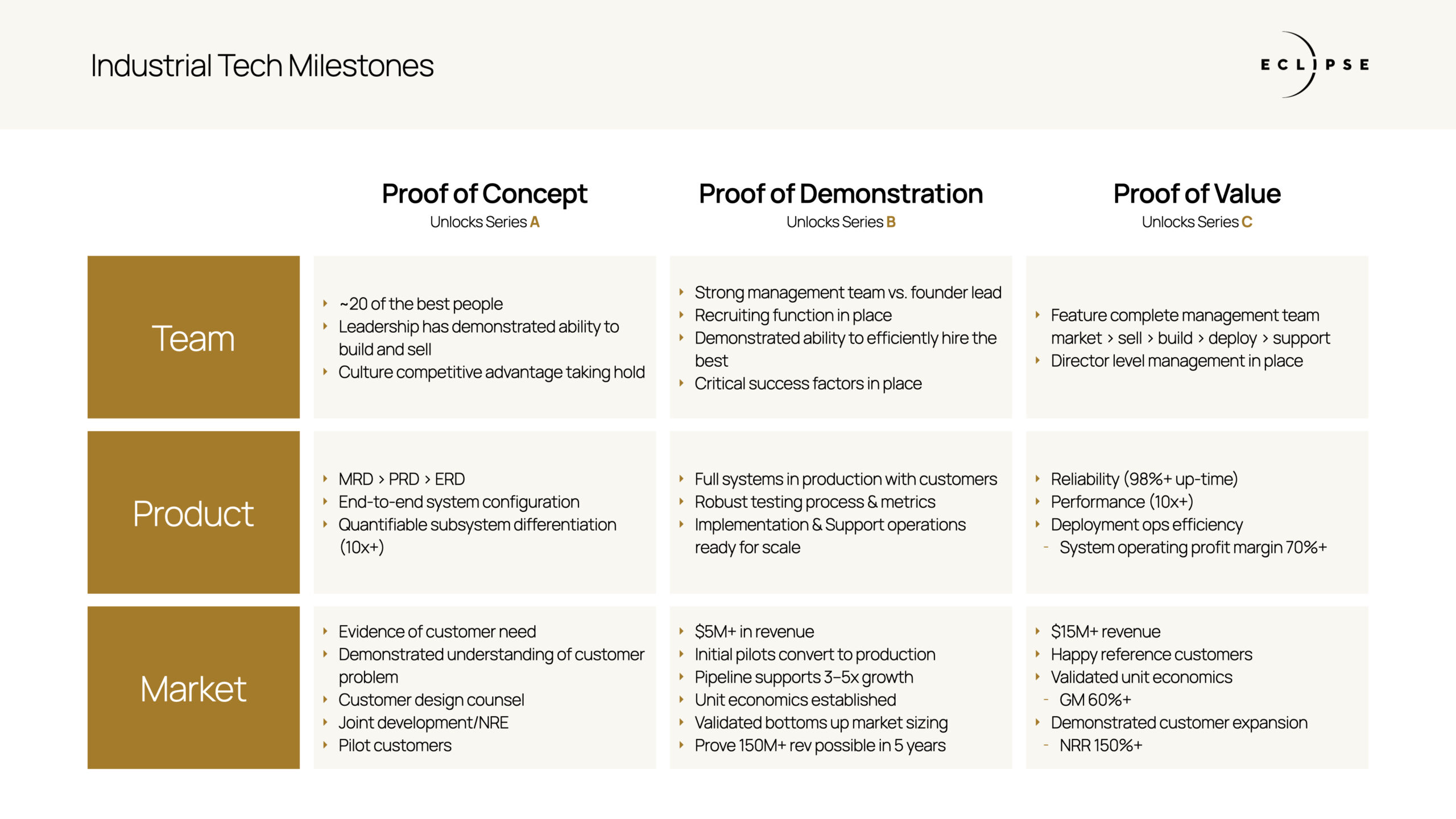This screenshot has width=1456, height=819.
Task: Click the bullet arrow beside "Pilot customers"
Action: [325, 745]
